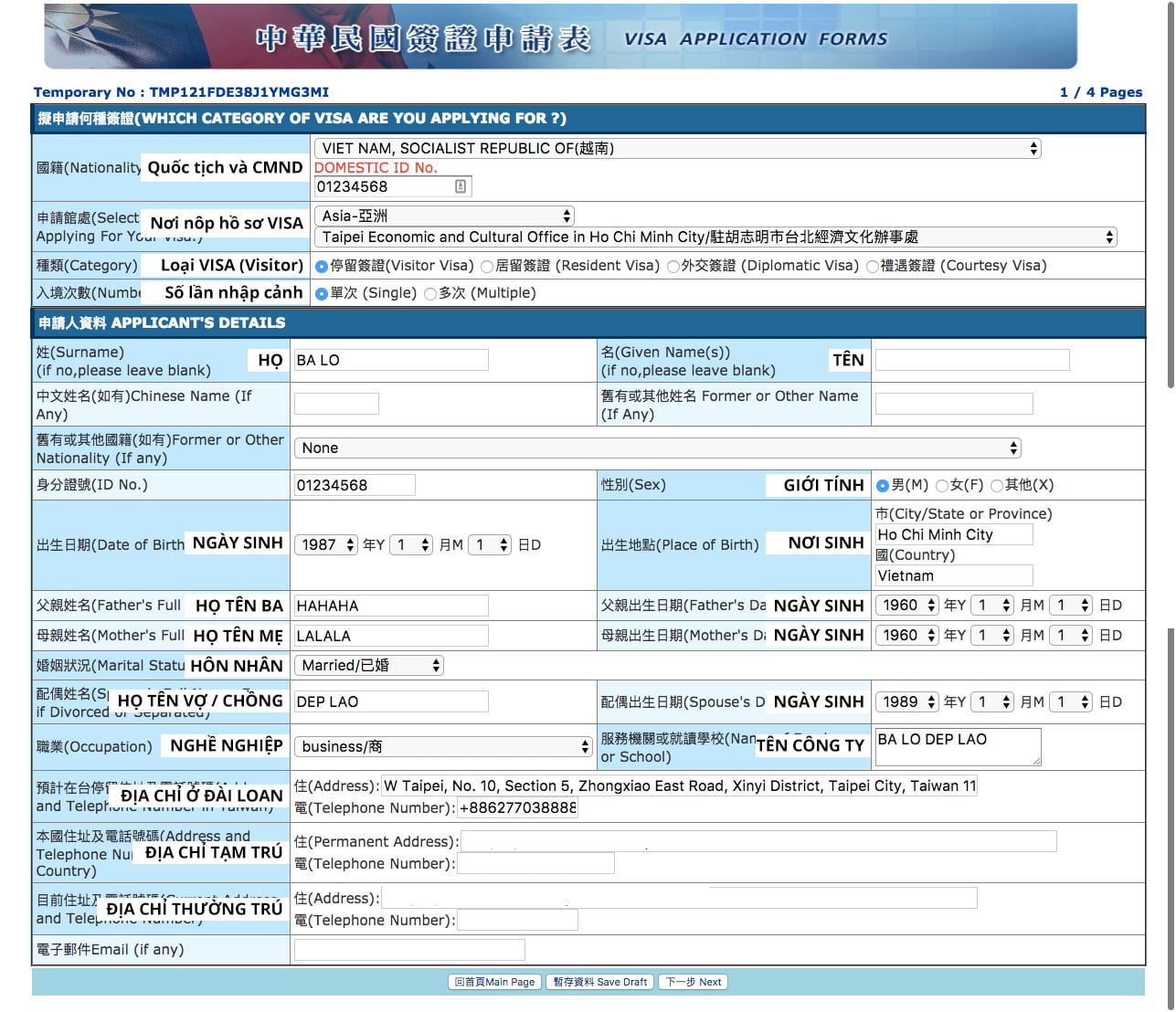Click the Email input field
Screen dimensions: 1176x1012
point(409,950)
